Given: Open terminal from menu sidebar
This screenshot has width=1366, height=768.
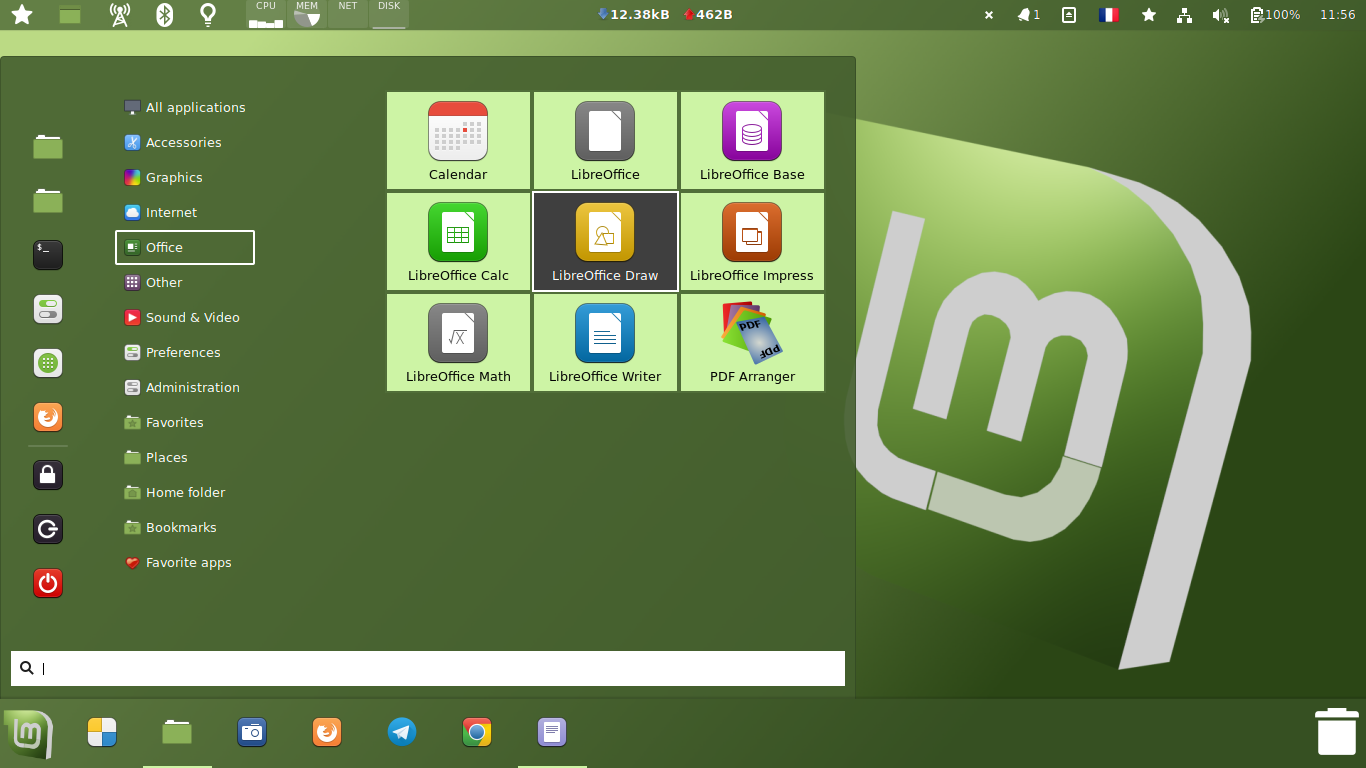Looking at the screenshot, I should coord(48,255).
